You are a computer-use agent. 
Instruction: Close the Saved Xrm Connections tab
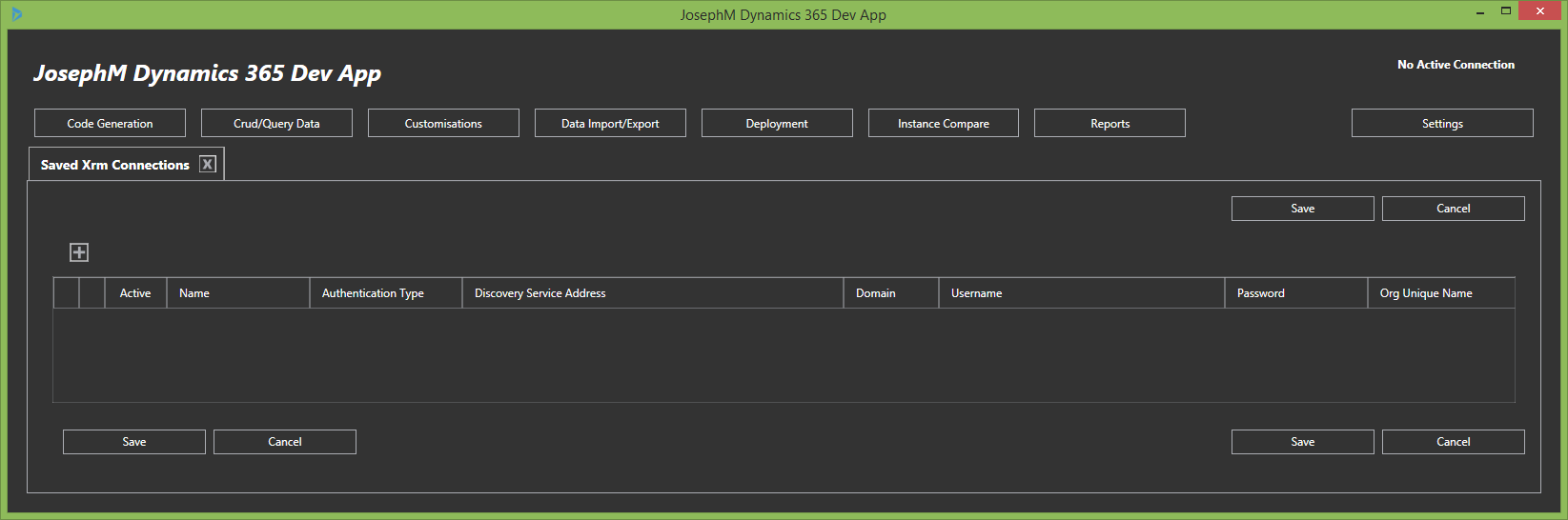[208, 164]
